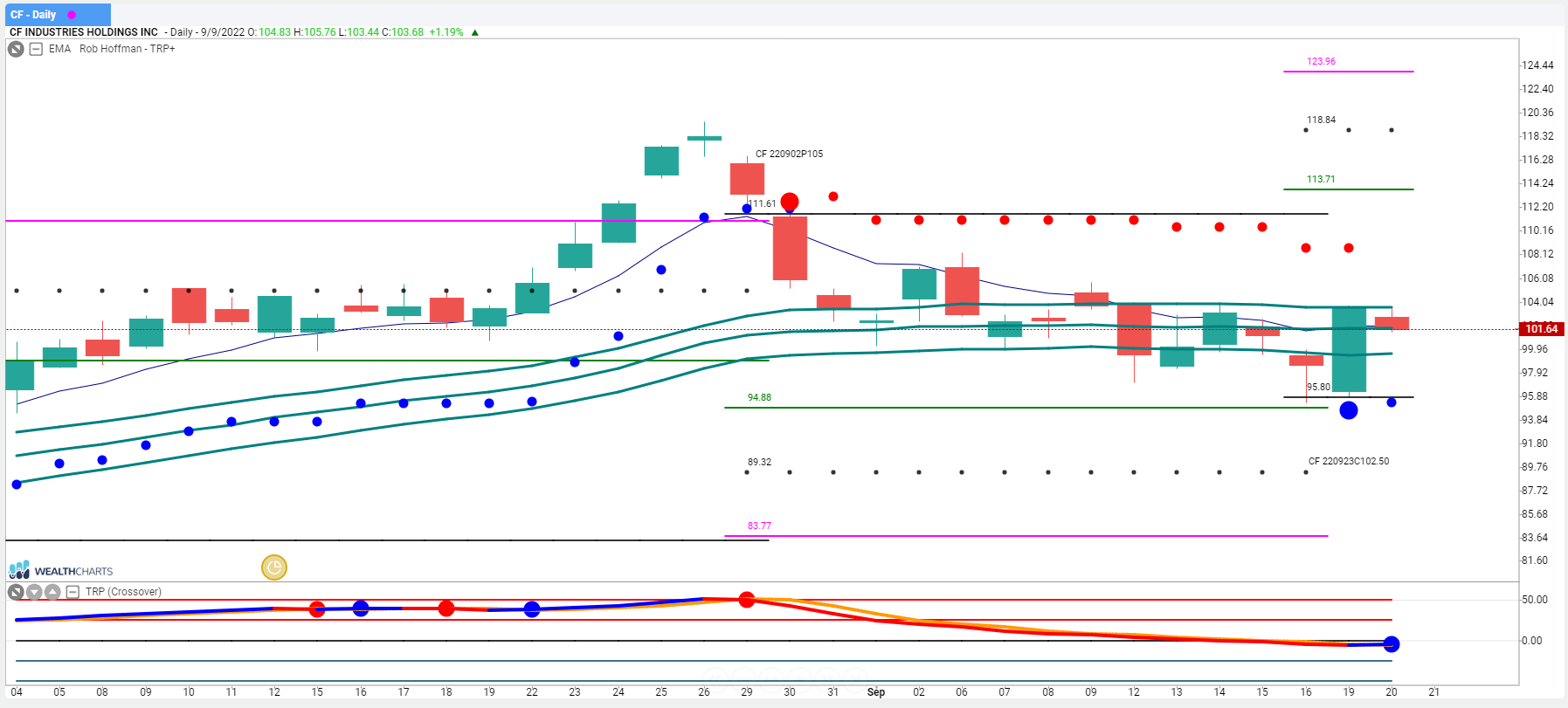The height and width of the screenshot is (708, 1568).
Task: Click the red 101.64 current price tag
Action: [1542, 329]
